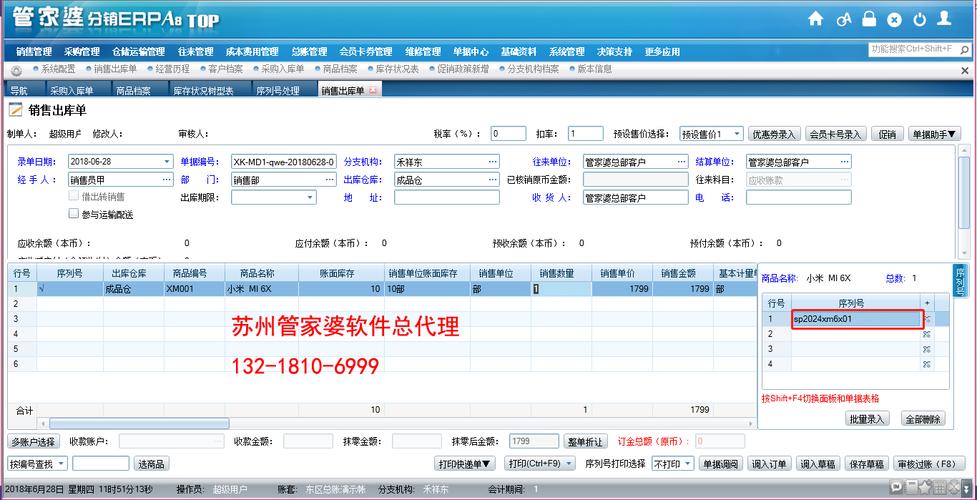Click the 批量录入 button
The height and width of the screenshot is (500, 977).
point(867,418)
